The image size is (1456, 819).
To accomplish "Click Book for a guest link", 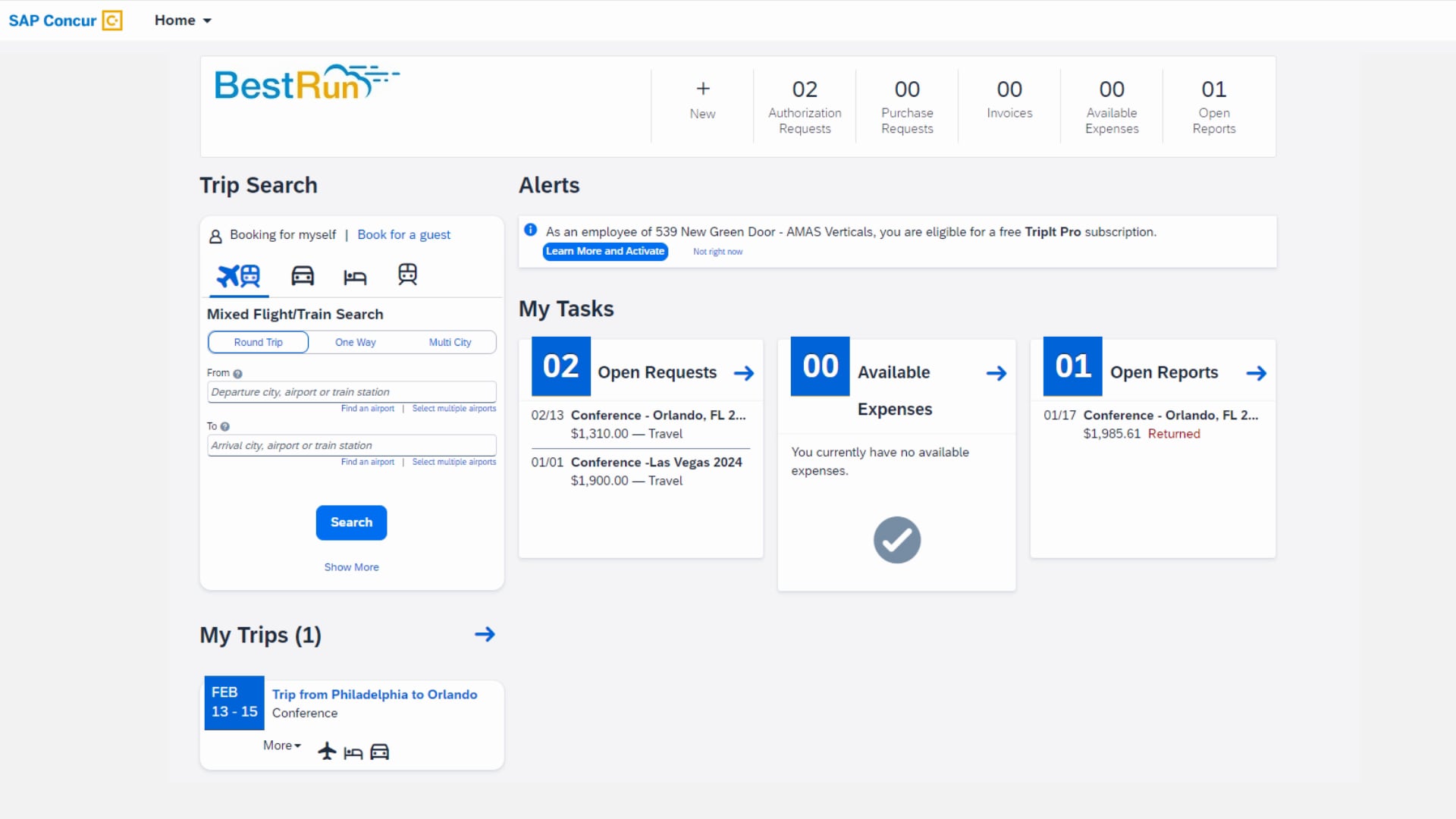I will 403,235.
